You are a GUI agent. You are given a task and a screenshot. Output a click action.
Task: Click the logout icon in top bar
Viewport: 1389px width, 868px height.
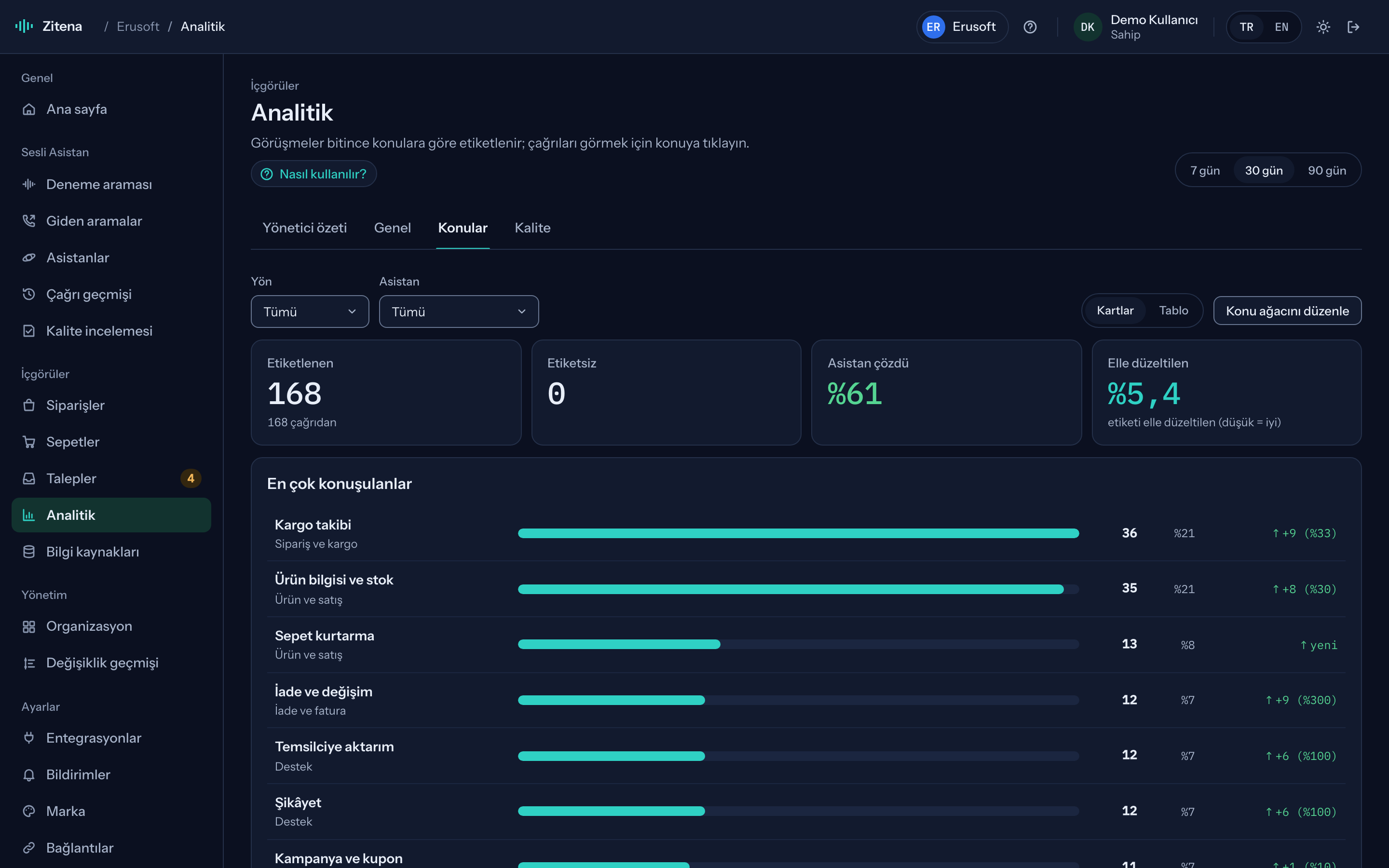point(1353,27)
